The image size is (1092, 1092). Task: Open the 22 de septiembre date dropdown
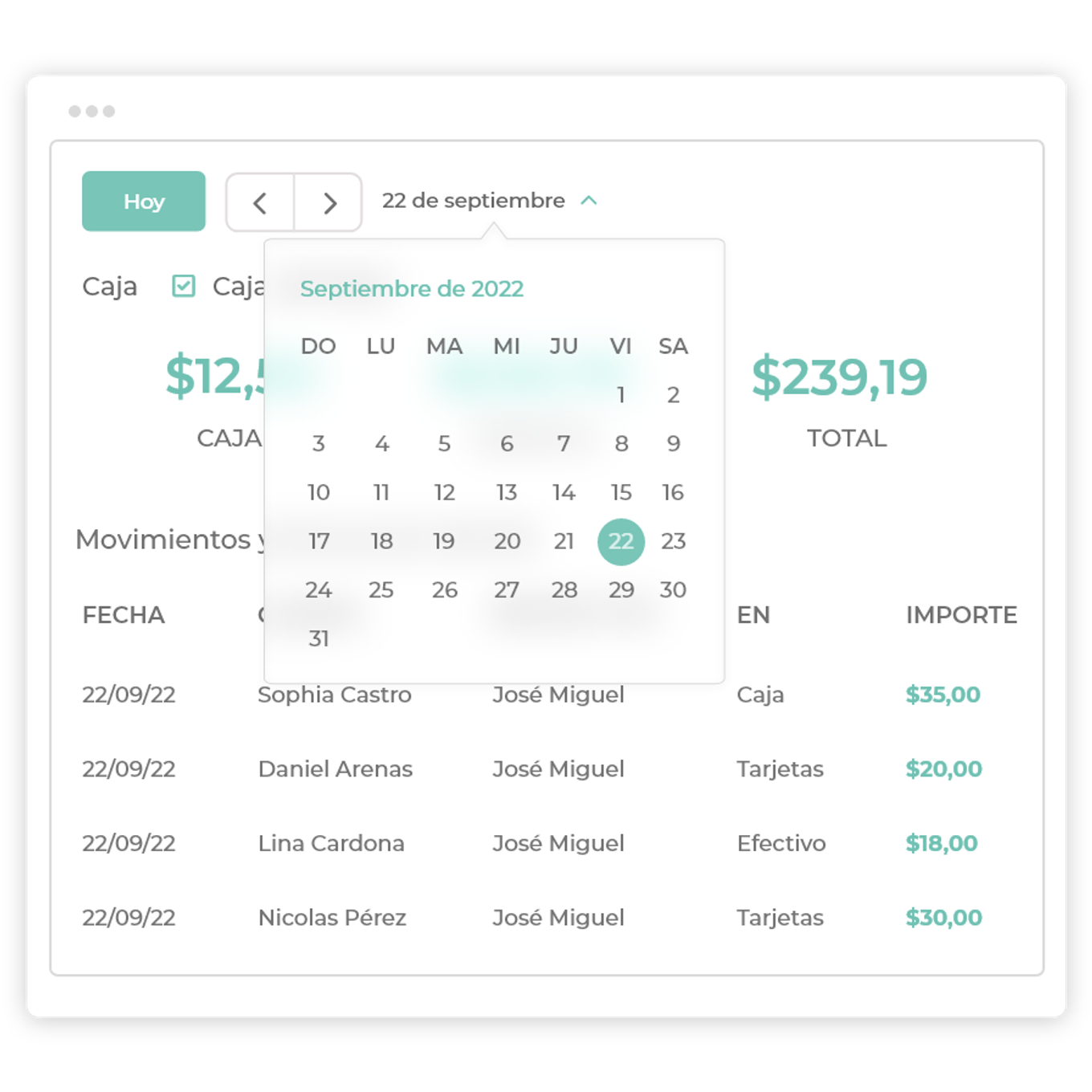473,201
